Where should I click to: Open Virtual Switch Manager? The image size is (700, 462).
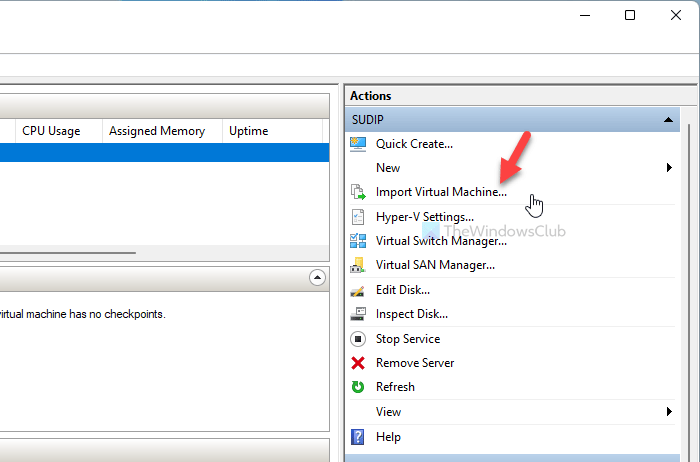point(441,241)
